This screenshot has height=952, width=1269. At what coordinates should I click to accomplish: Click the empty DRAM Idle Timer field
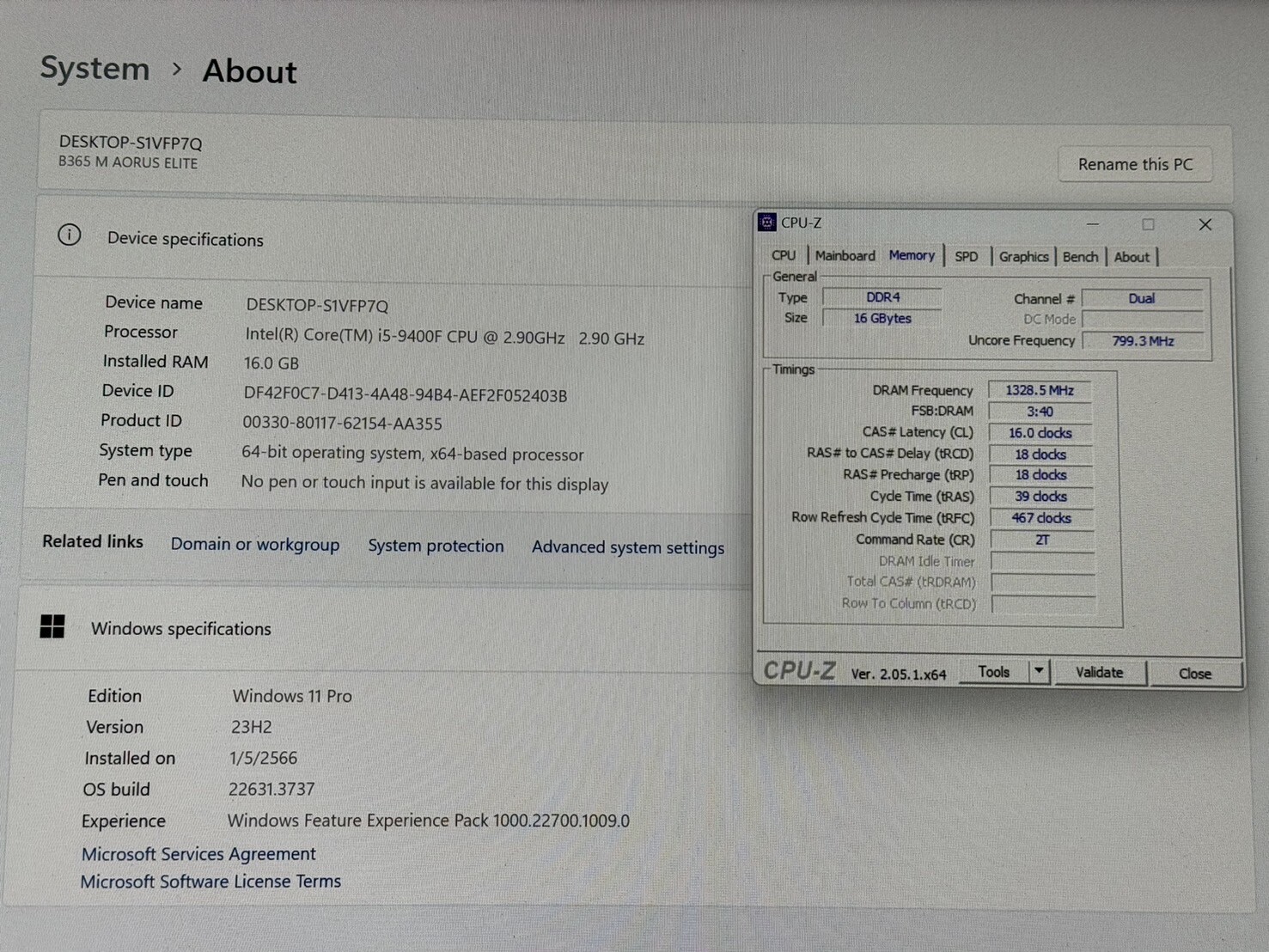pyautogui.click(x=1043, y=561)
